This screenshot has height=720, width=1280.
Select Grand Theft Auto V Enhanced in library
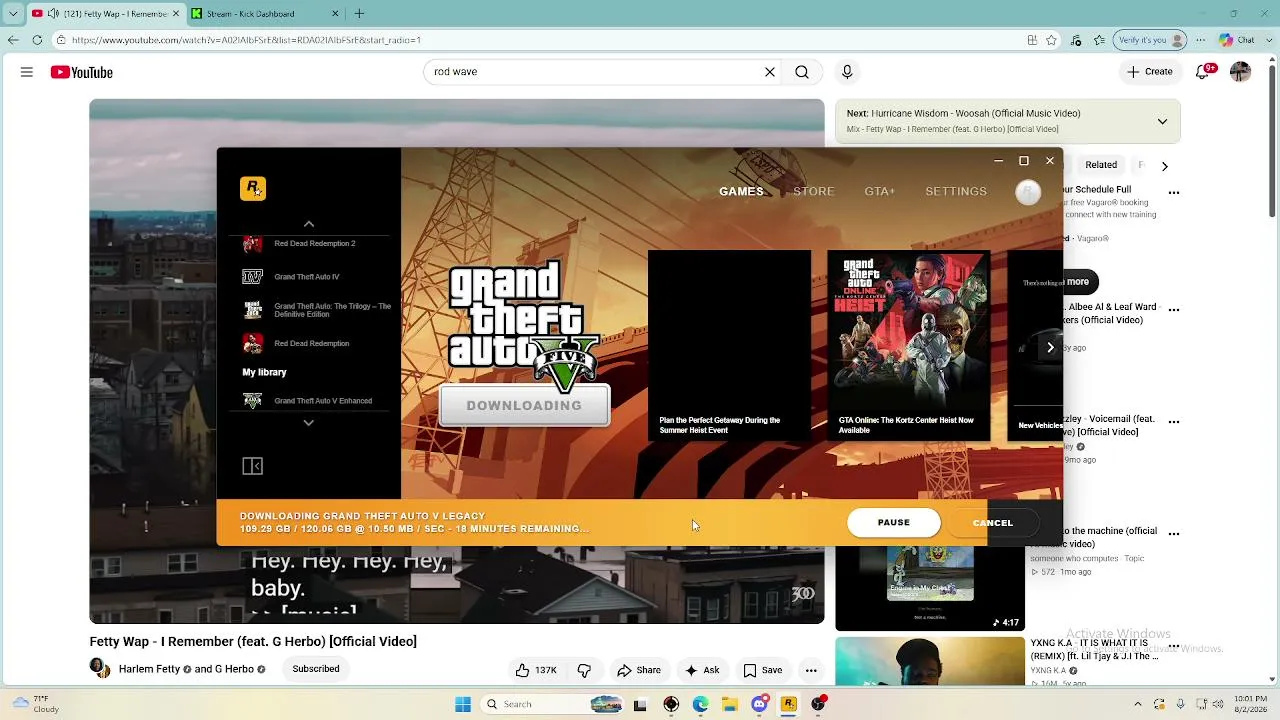click(x=323, y=401)
